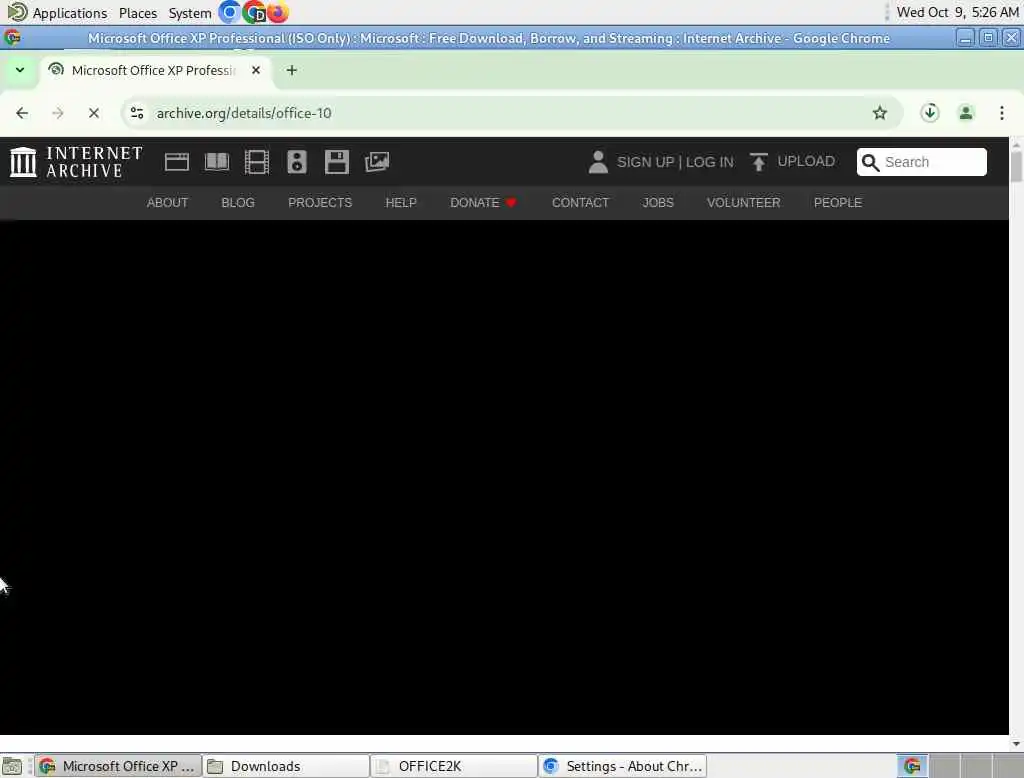
Task: Open the System menu
Action: (190, 12)
